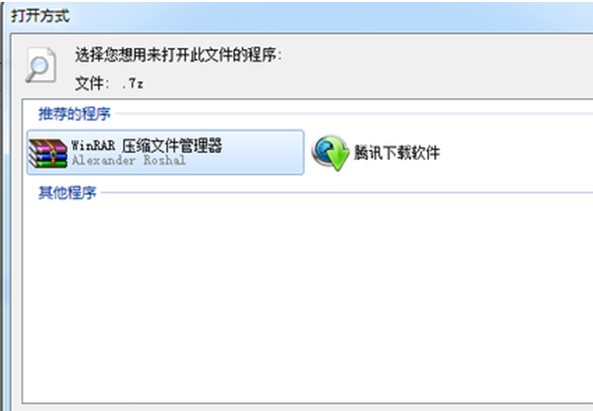Click the 文件: .7z filename text
593x411 pixels.
coord(109,83)
